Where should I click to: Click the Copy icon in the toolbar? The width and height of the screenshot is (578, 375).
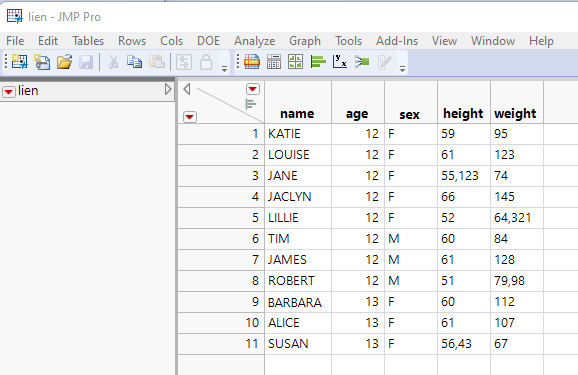click(x=135, y=62)
